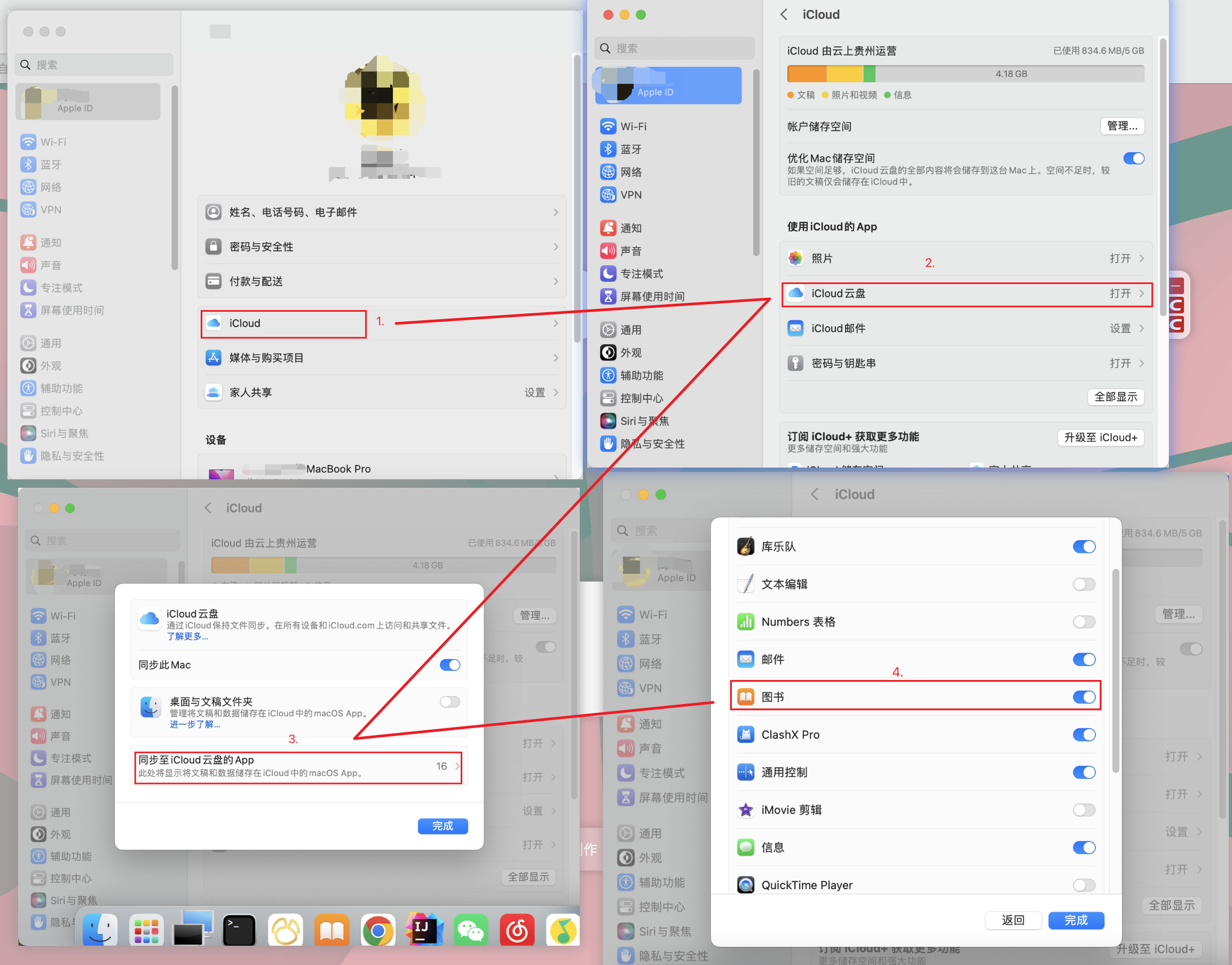Click the Terminal dock icon
The image size is (1232, 965).
tap(239, 930)
